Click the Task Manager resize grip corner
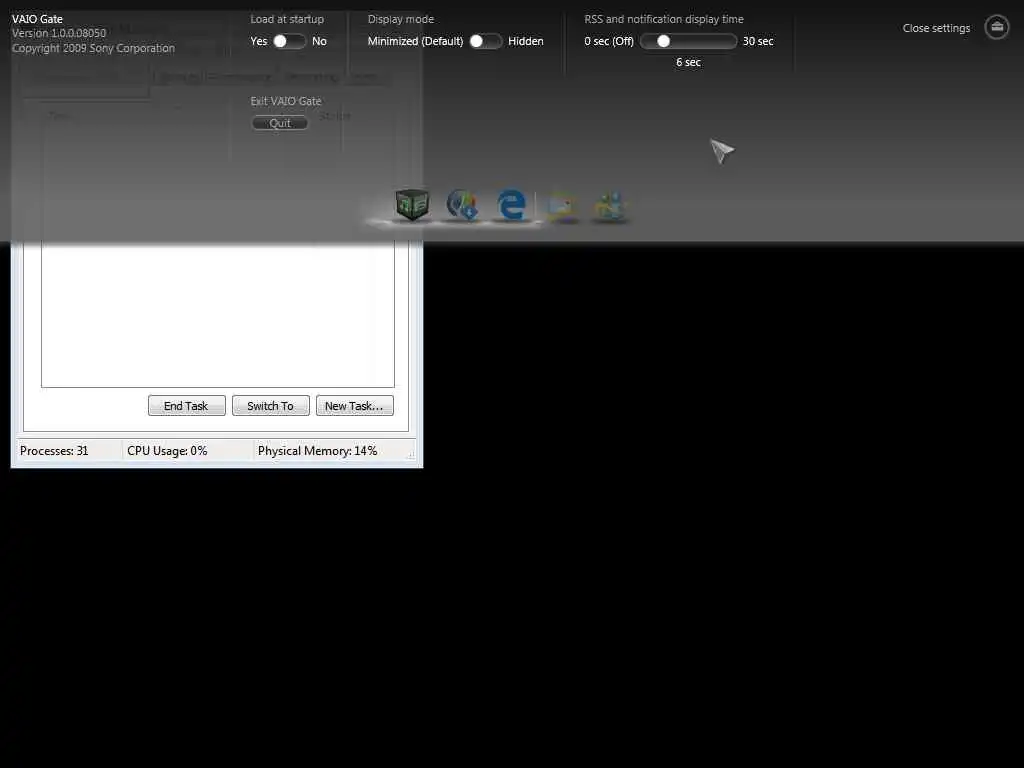Screen dimensions: 1024x768 [410, 455]
